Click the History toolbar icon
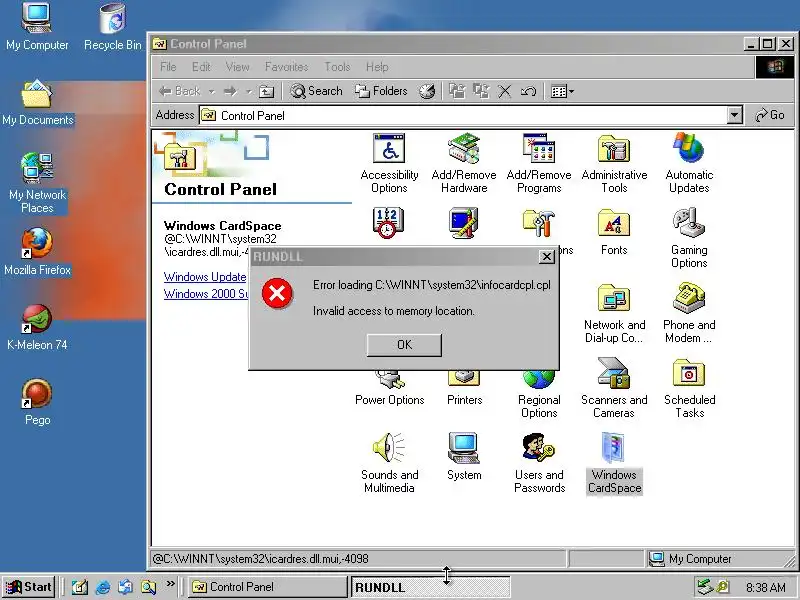Image resolution: width=800 pixels, height=600 pixels. click(427, 91)
